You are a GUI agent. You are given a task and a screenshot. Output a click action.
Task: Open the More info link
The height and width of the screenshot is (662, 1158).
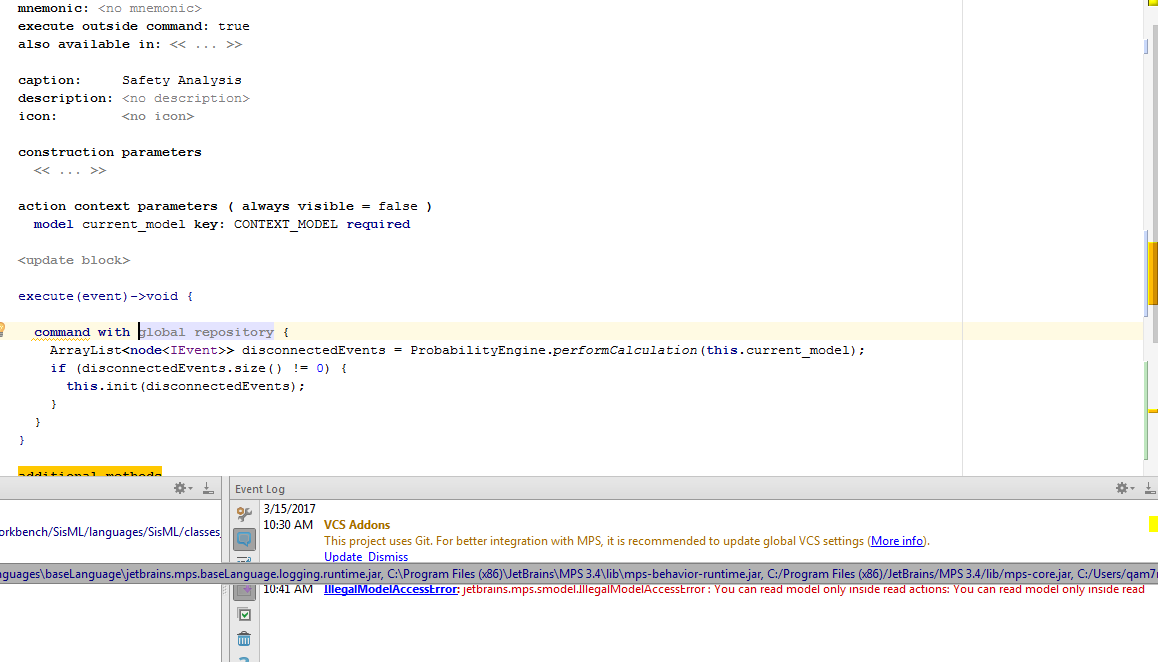click(897, 541)
